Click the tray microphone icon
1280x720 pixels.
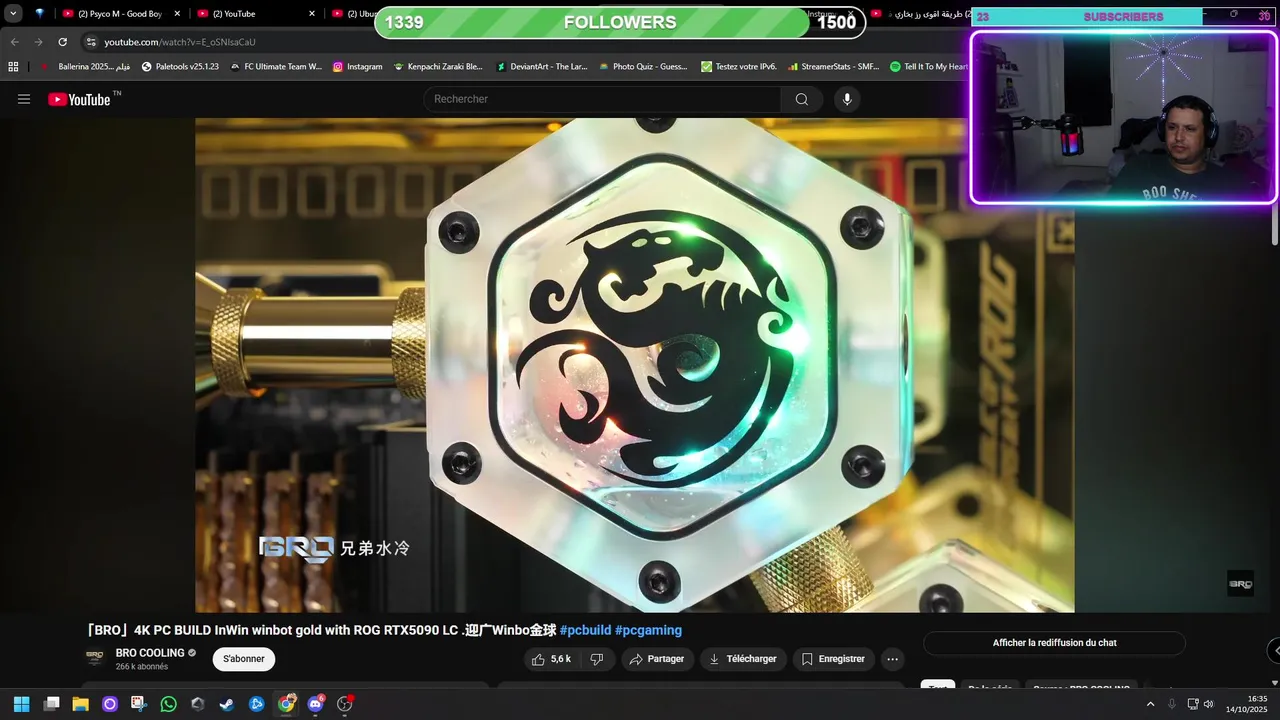[1172, 704]
